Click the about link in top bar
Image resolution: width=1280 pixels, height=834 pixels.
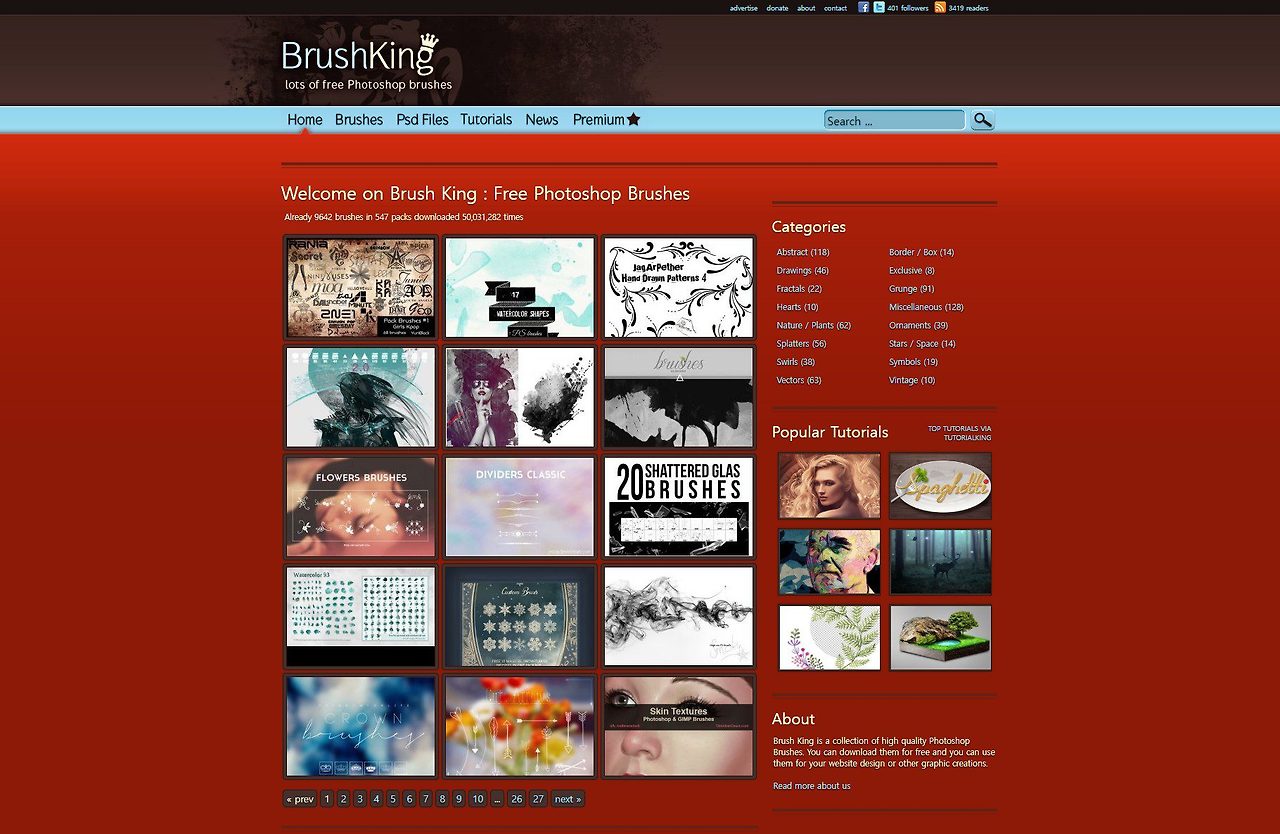(806, 8)
